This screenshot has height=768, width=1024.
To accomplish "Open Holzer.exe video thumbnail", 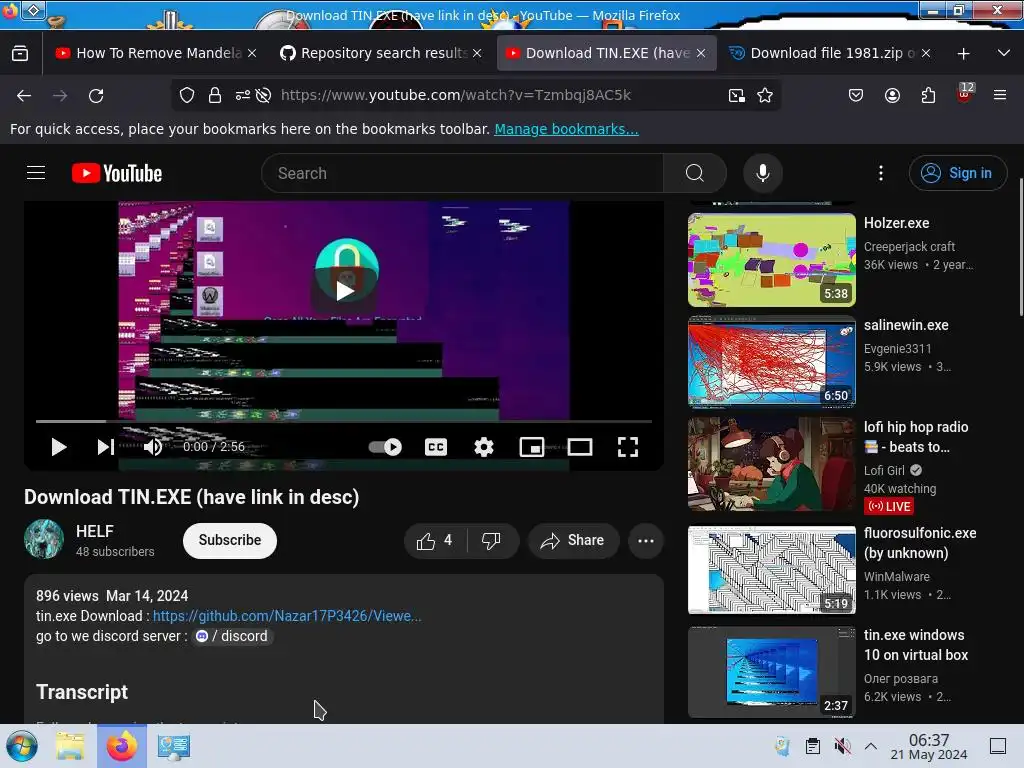I will coord(771,260).
